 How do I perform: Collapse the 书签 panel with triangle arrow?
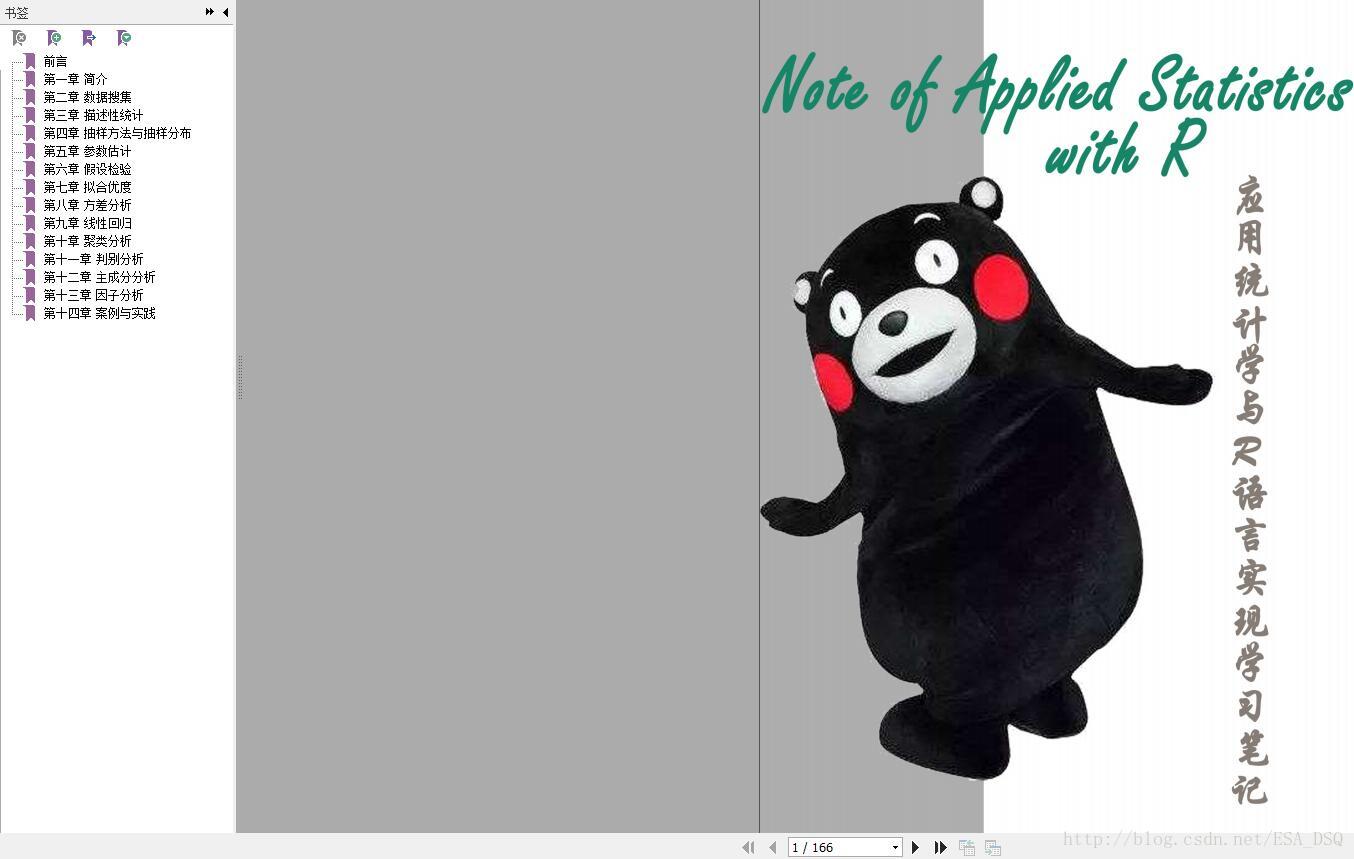point(225,12)
